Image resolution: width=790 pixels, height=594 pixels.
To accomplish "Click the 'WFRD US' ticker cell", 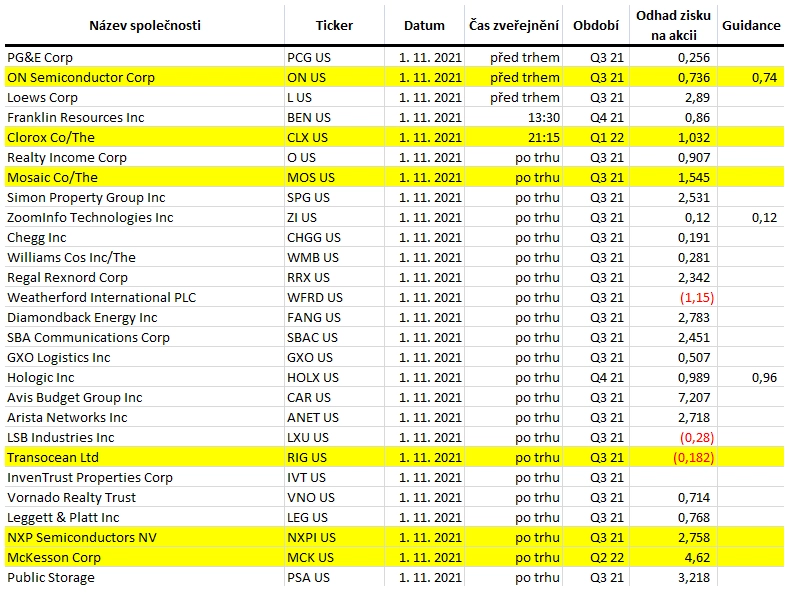I will point(335,297).
